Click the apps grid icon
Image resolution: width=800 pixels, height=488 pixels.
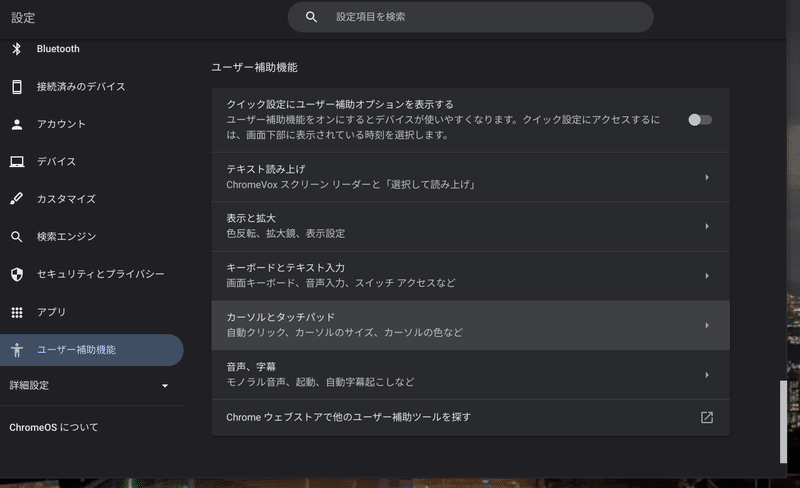(17, 312)
